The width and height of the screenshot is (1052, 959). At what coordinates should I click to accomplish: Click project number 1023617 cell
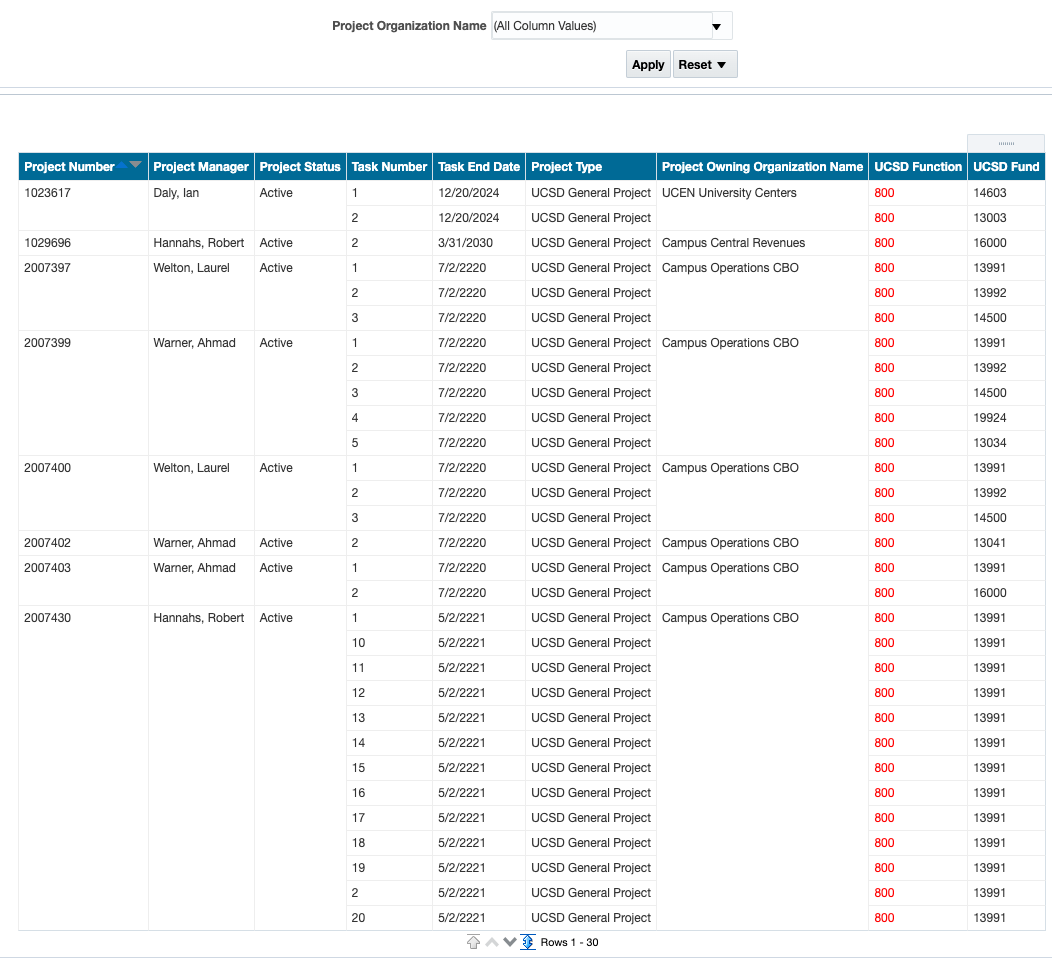[48, 193]
